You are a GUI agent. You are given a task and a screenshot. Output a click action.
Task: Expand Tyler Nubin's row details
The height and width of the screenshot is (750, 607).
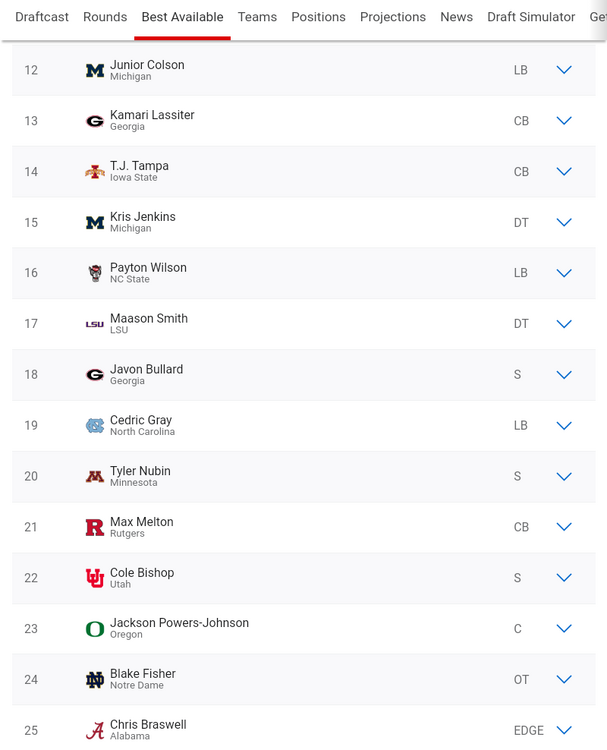click(x=564, y=476)
